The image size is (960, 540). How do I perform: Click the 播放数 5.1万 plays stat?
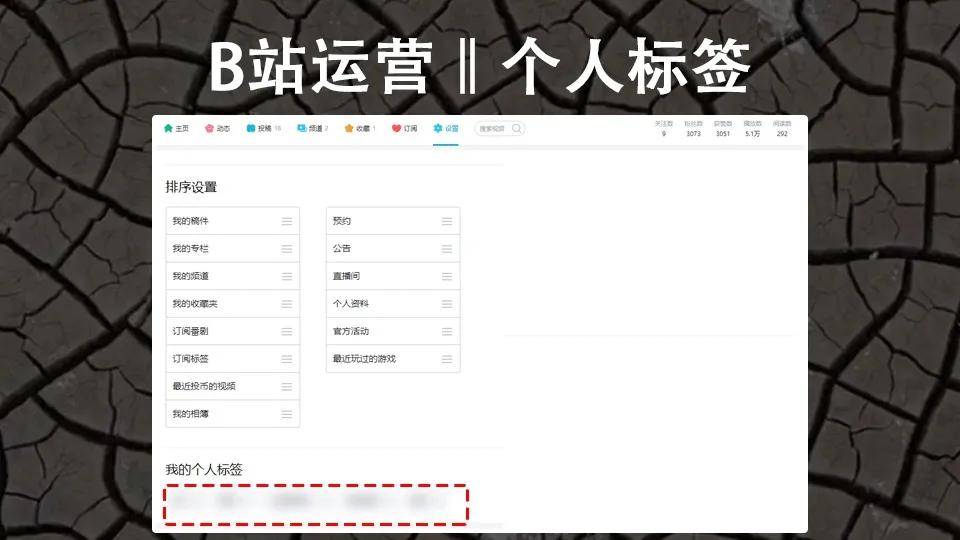(752, 129)
